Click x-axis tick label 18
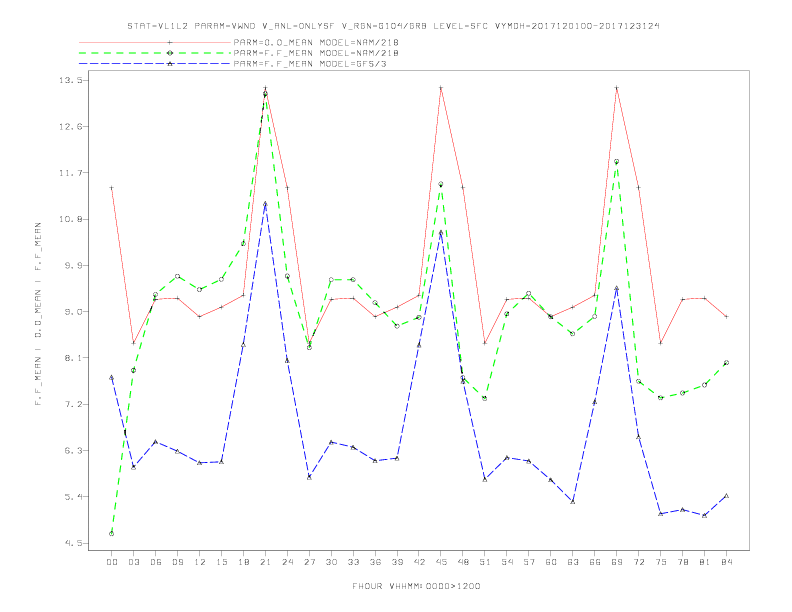Image resolution: width=792 pixels, height=612 pixels. coord(243,562)
